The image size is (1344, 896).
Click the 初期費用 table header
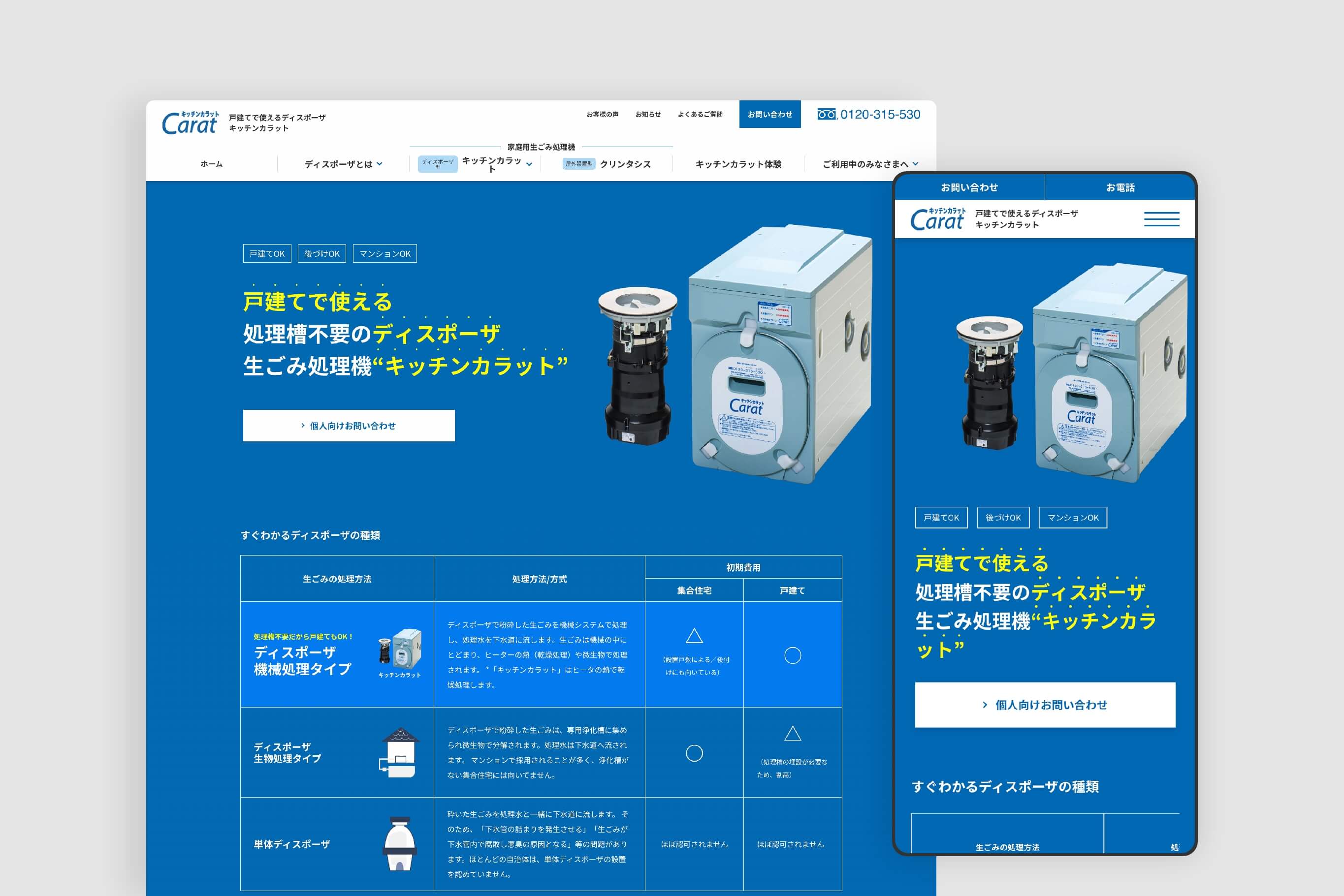[x=743, y=567]
